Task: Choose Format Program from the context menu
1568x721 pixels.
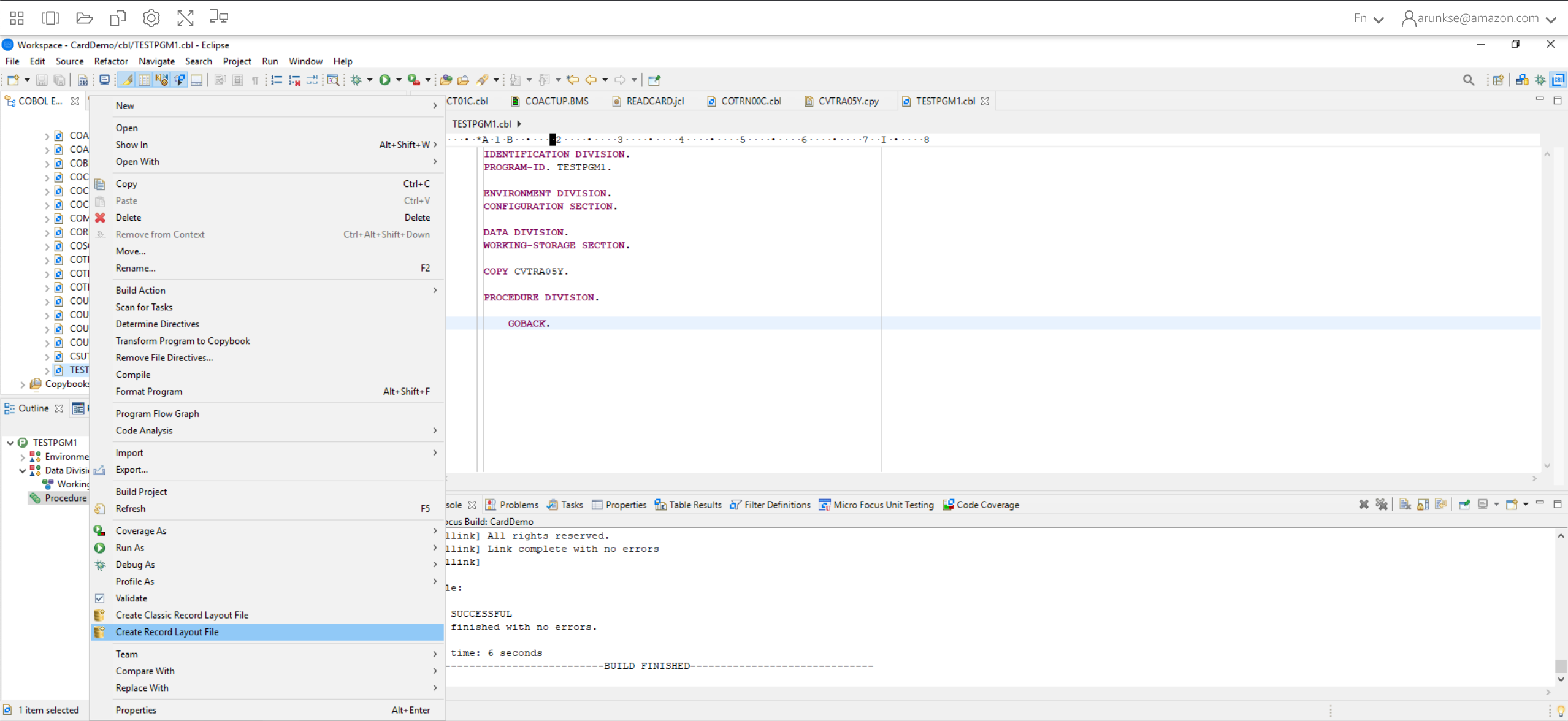Action: 148,391
